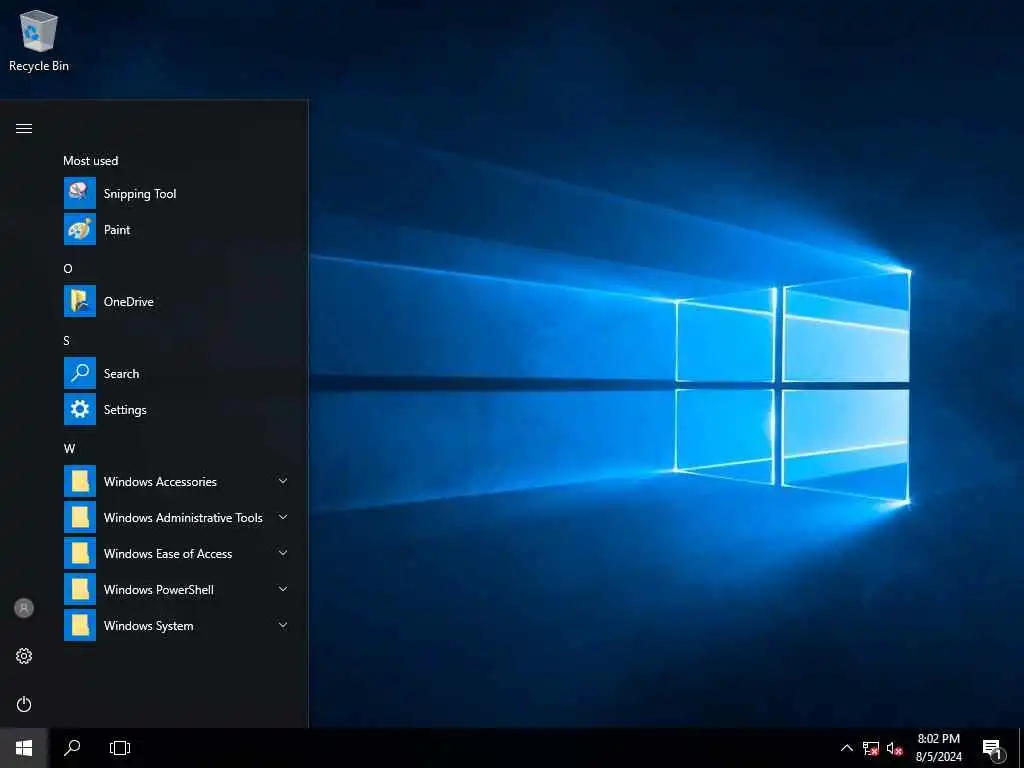Click the Windows Accessories folder icon
The height and width of the screenshot is (768, 1024).
pos(80,481)
